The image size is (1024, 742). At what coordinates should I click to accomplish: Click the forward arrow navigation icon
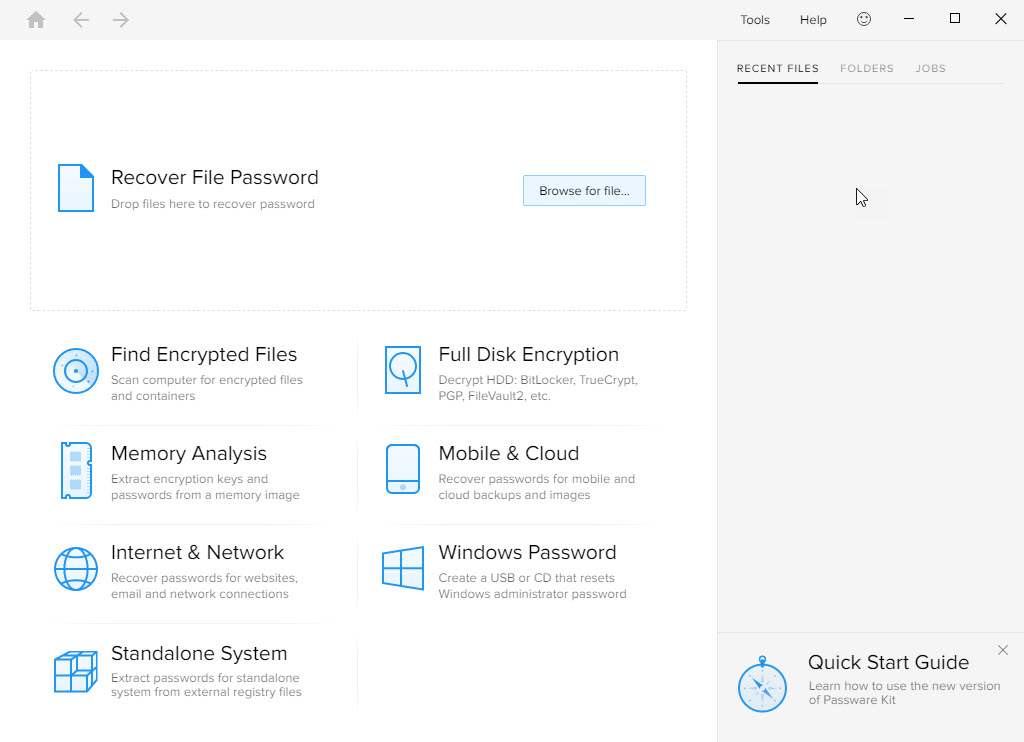(x=120, y=20)
